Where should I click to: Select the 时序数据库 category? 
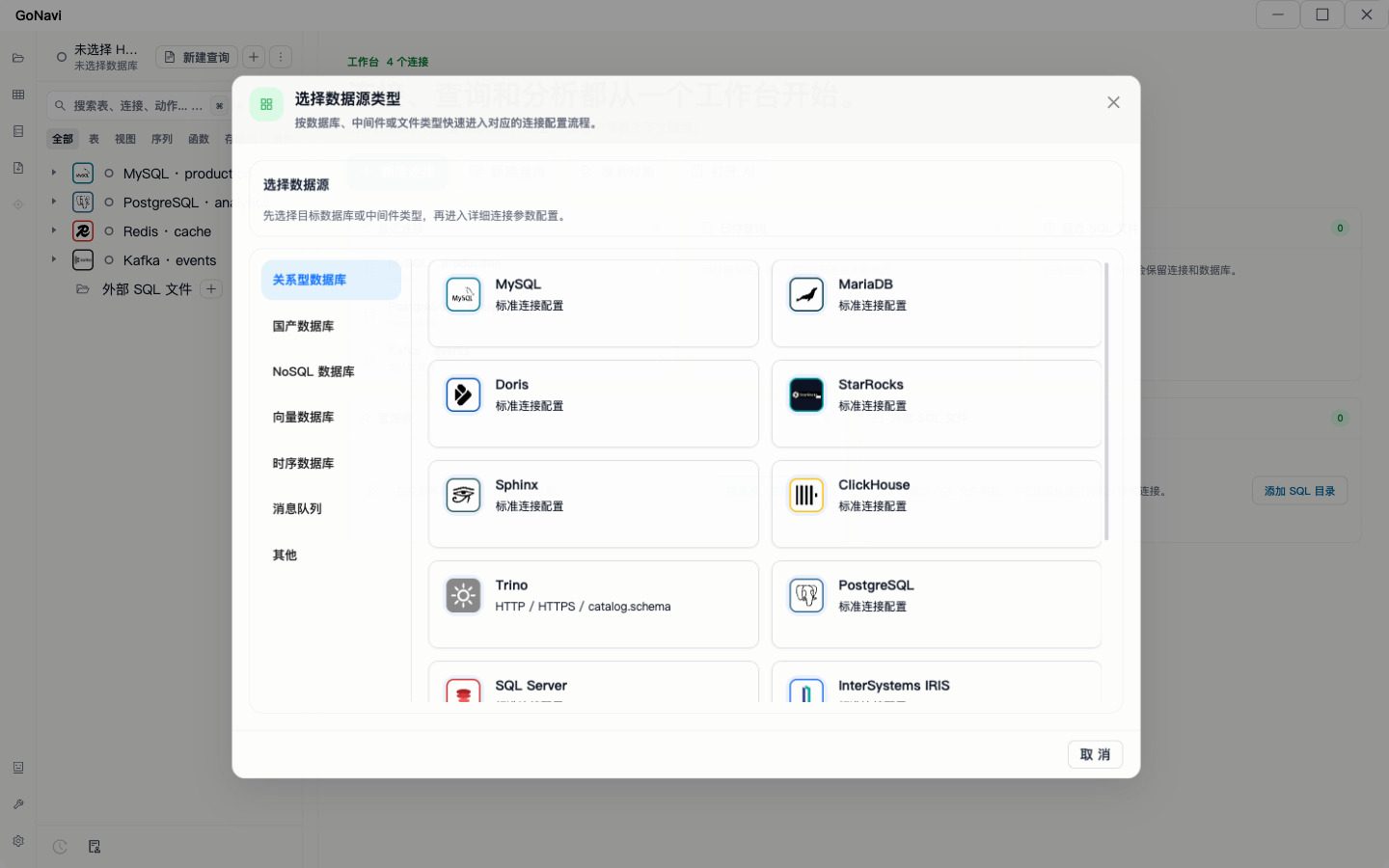coord(331,463)
